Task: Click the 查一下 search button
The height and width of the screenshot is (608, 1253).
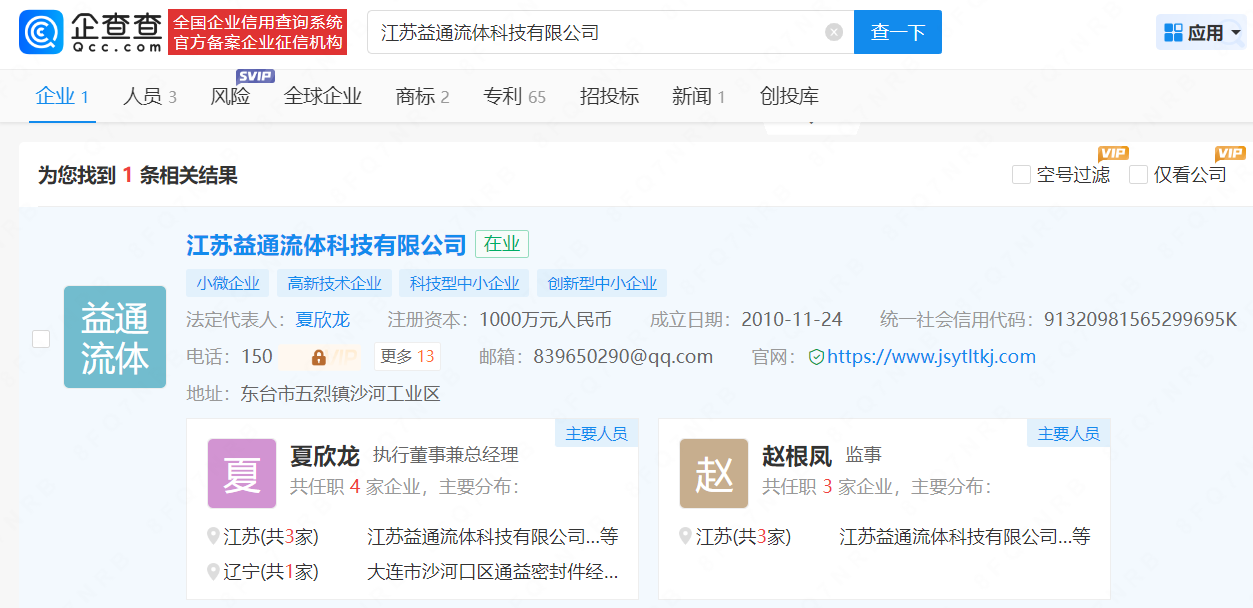Action: coord(898,32)
